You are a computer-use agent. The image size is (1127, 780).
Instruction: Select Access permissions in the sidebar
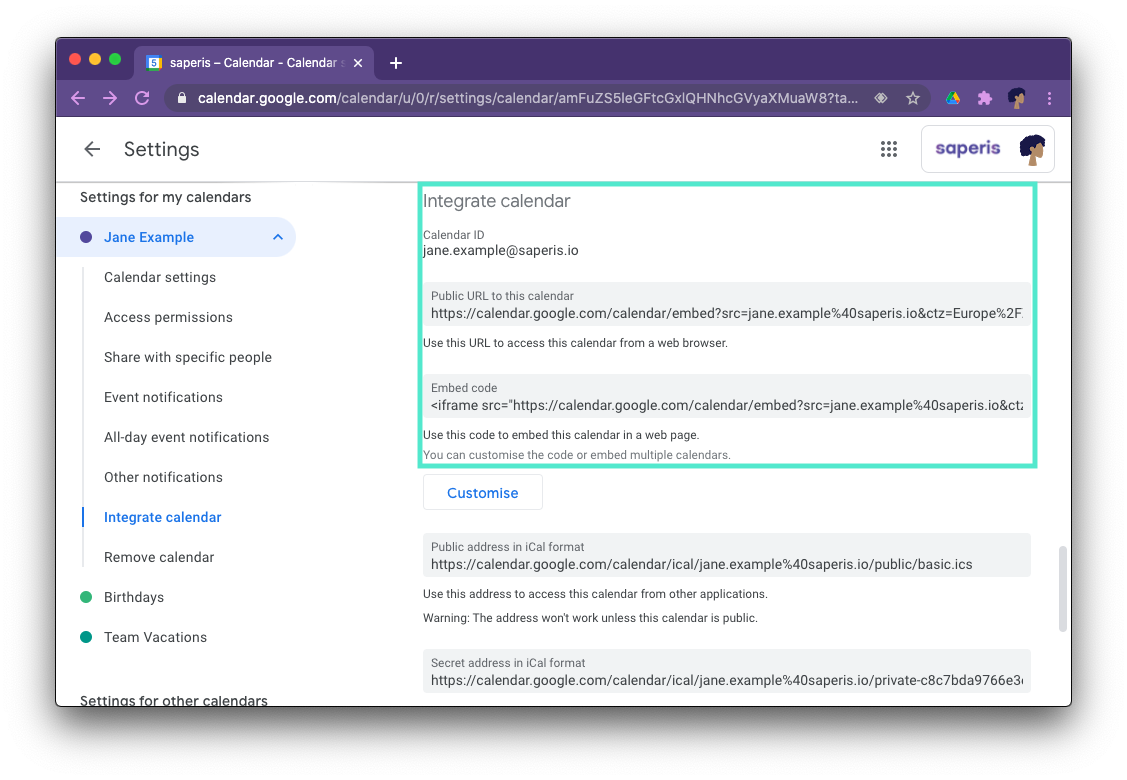[x=167, y=317]
